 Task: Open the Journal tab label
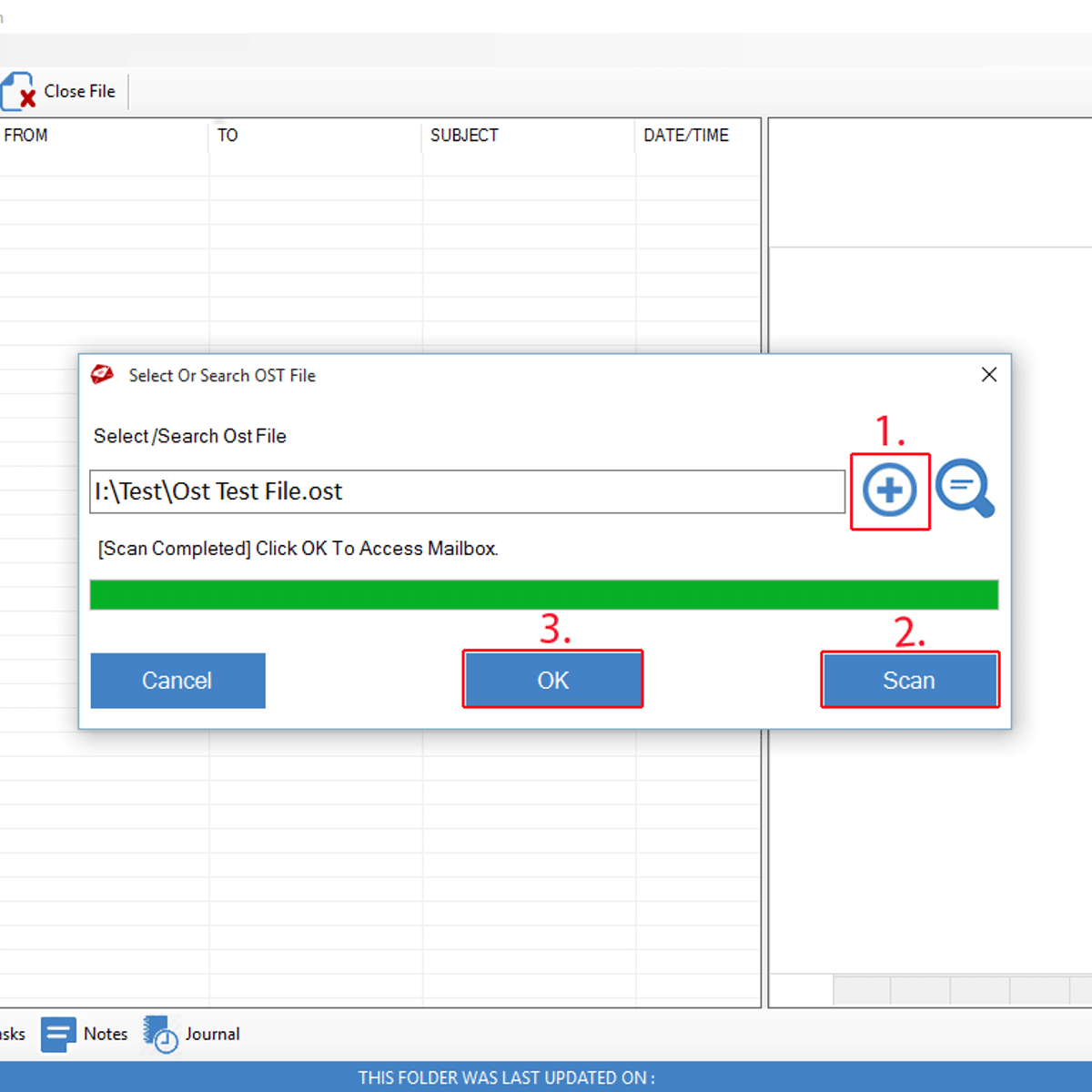tap(212, 1035)
